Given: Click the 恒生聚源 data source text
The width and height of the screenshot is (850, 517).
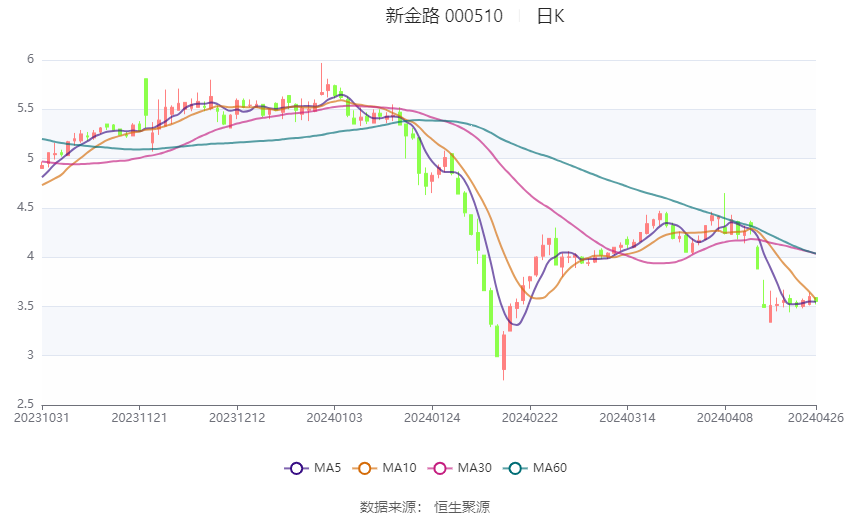Looking at the screenshot, I should (462, 507).
